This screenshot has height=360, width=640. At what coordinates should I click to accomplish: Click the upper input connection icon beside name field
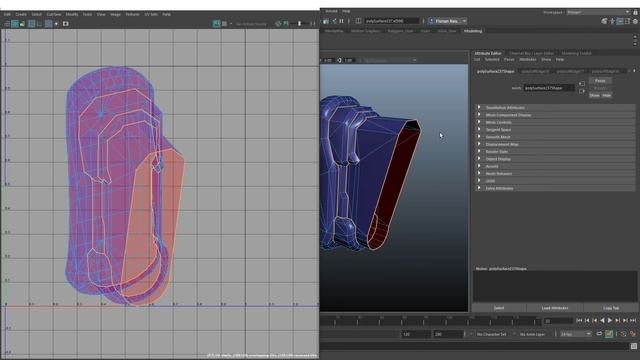point(582,84)
